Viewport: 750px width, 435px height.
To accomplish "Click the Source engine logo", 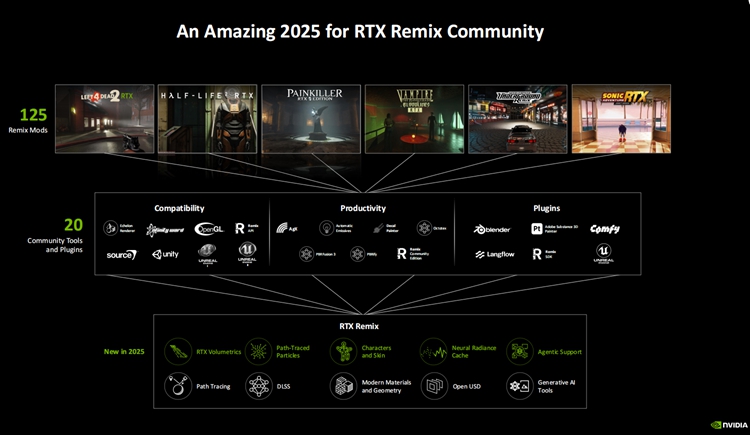I will [x=122, y=255].
